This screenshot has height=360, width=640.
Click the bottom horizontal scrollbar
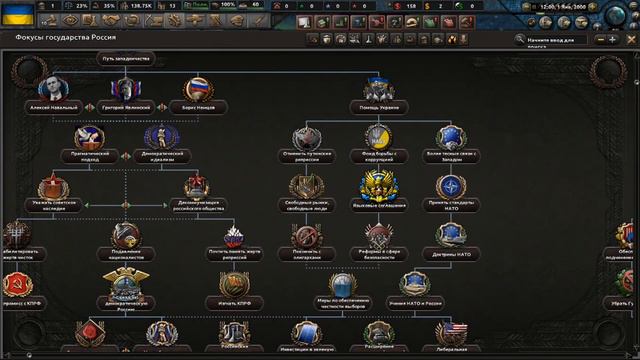(x=29, y=356)
